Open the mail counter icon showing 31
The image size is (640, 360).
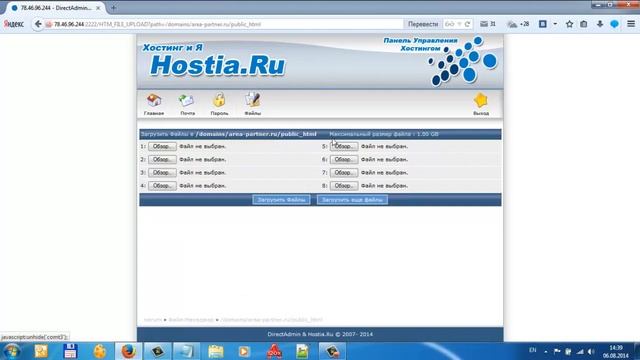click(488, 24)
